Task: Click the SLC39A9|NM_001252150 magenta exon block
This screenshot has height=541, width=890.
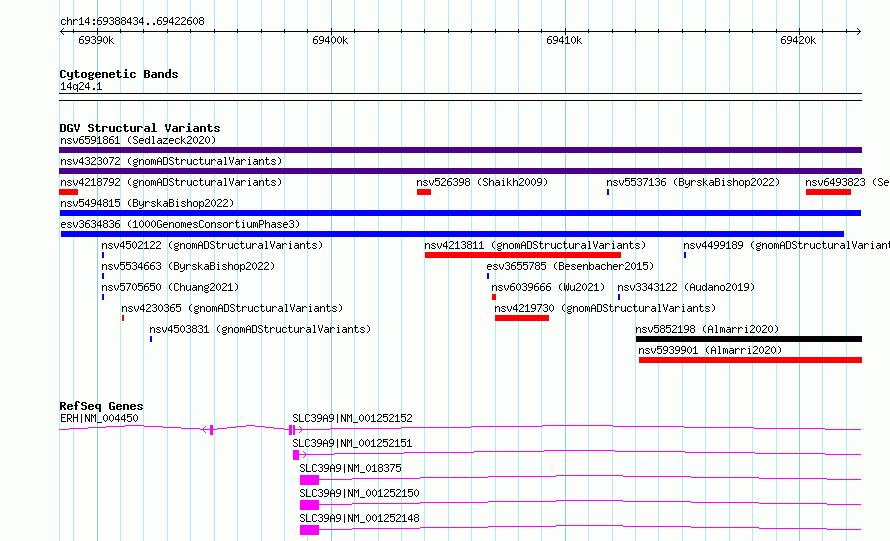Action: pos(309,505)
